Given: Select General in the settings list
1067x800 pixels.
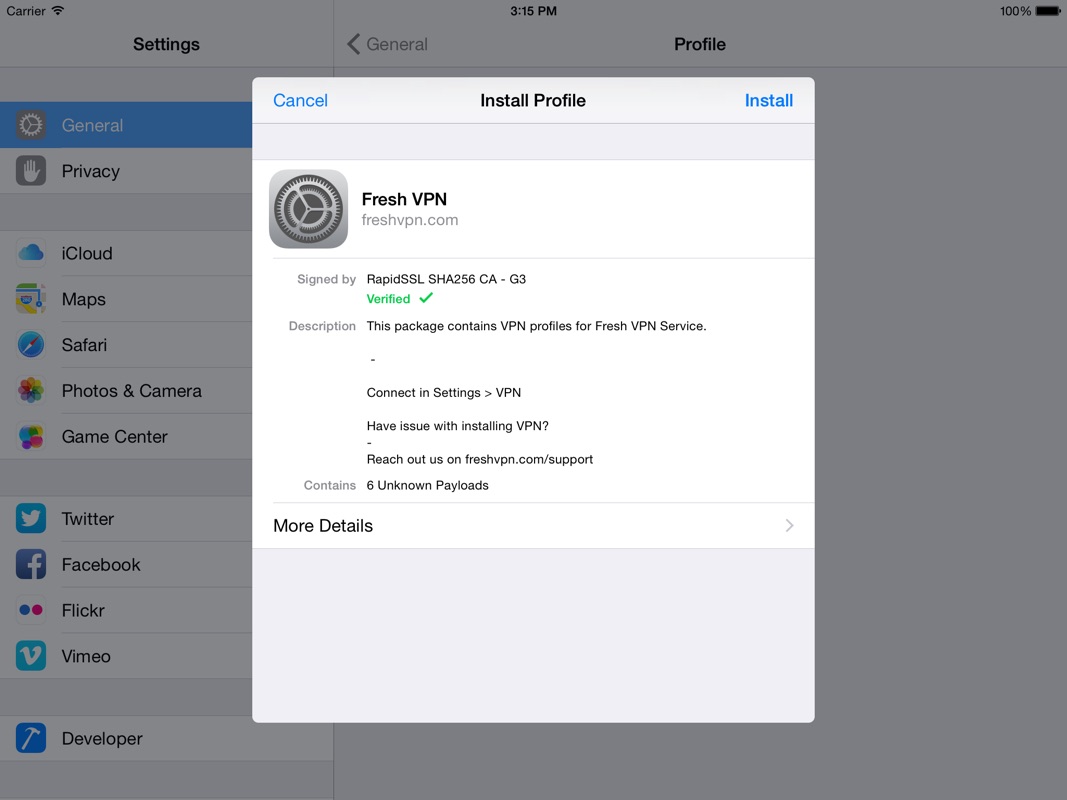Looking at the screenshot, I should [x=126, y=125].
